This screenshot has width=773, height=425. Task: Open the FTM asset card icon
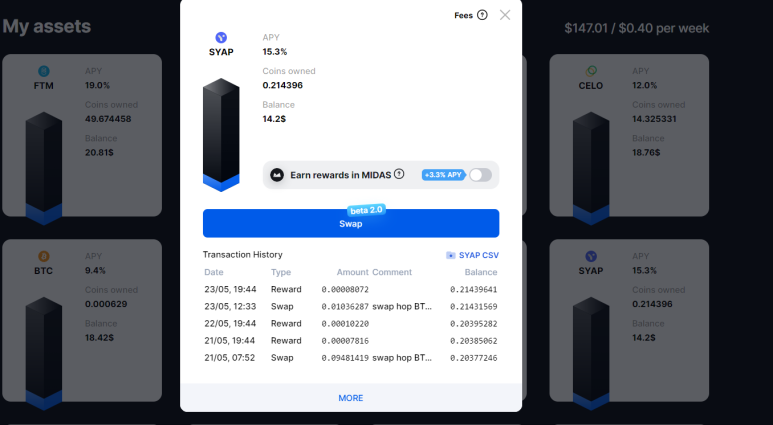coord(44,71)
